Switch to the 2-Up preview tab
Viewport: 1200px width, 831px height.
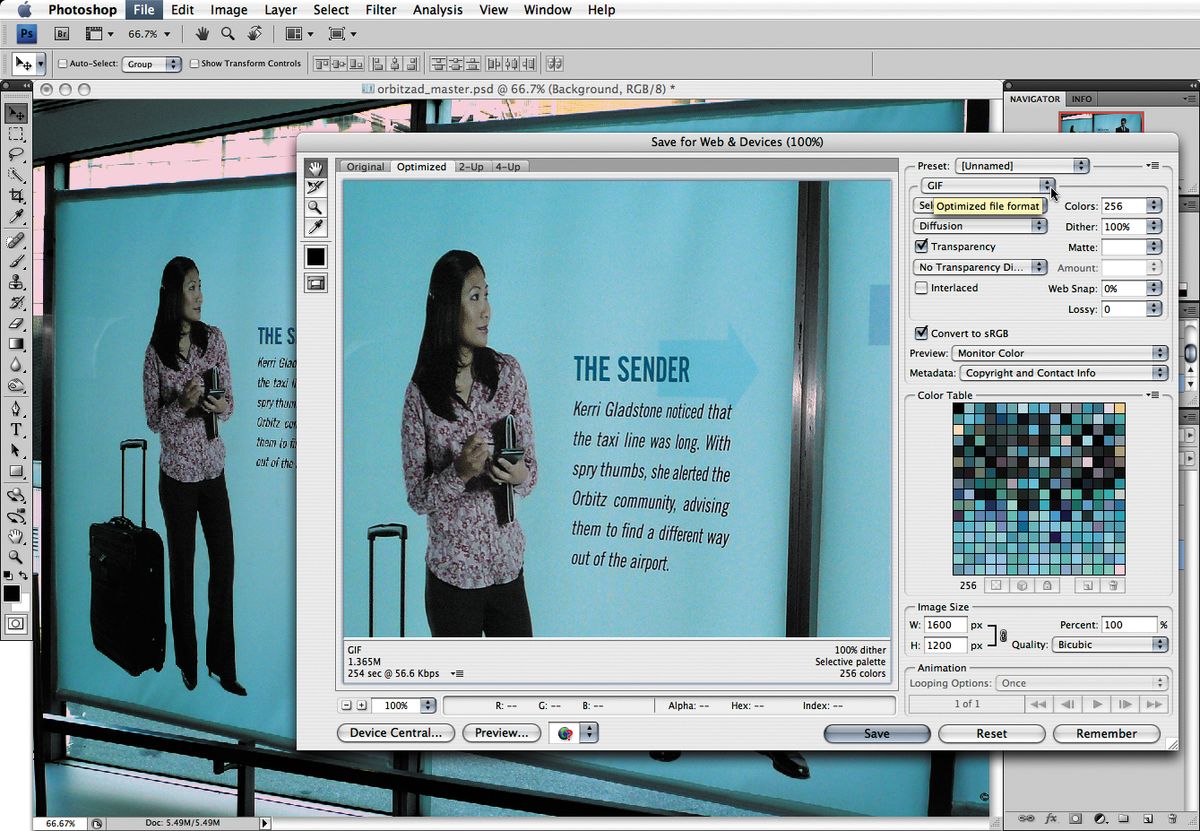coord(471,167)
